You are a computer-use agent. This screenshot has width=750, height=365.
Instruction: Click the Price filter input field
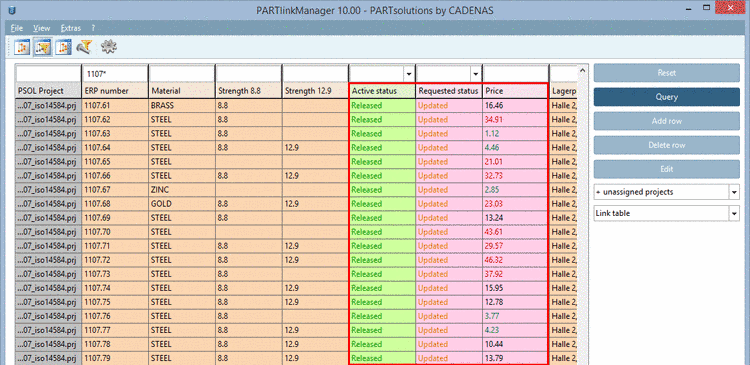click(515, 74)
